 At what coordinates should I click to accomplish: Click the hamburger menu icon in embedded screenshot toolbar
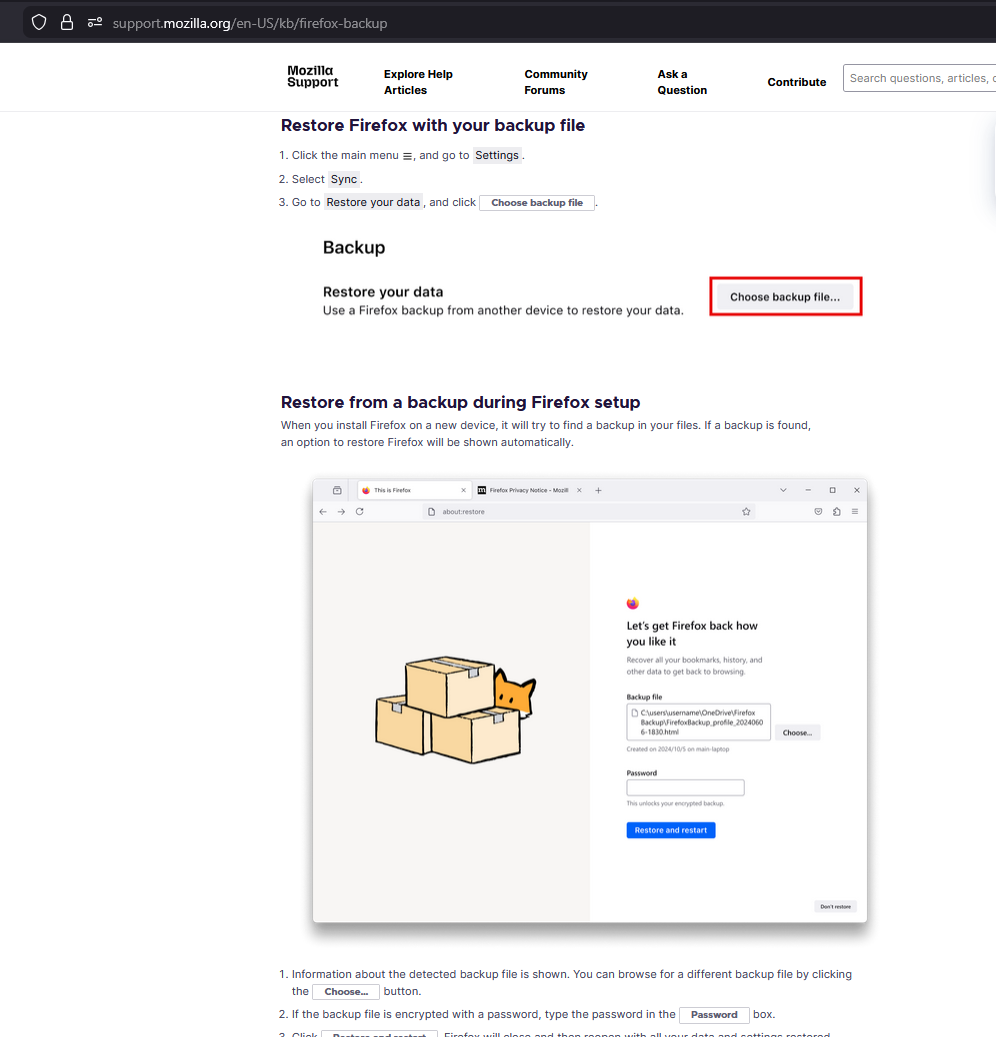[x=855, y=512]
